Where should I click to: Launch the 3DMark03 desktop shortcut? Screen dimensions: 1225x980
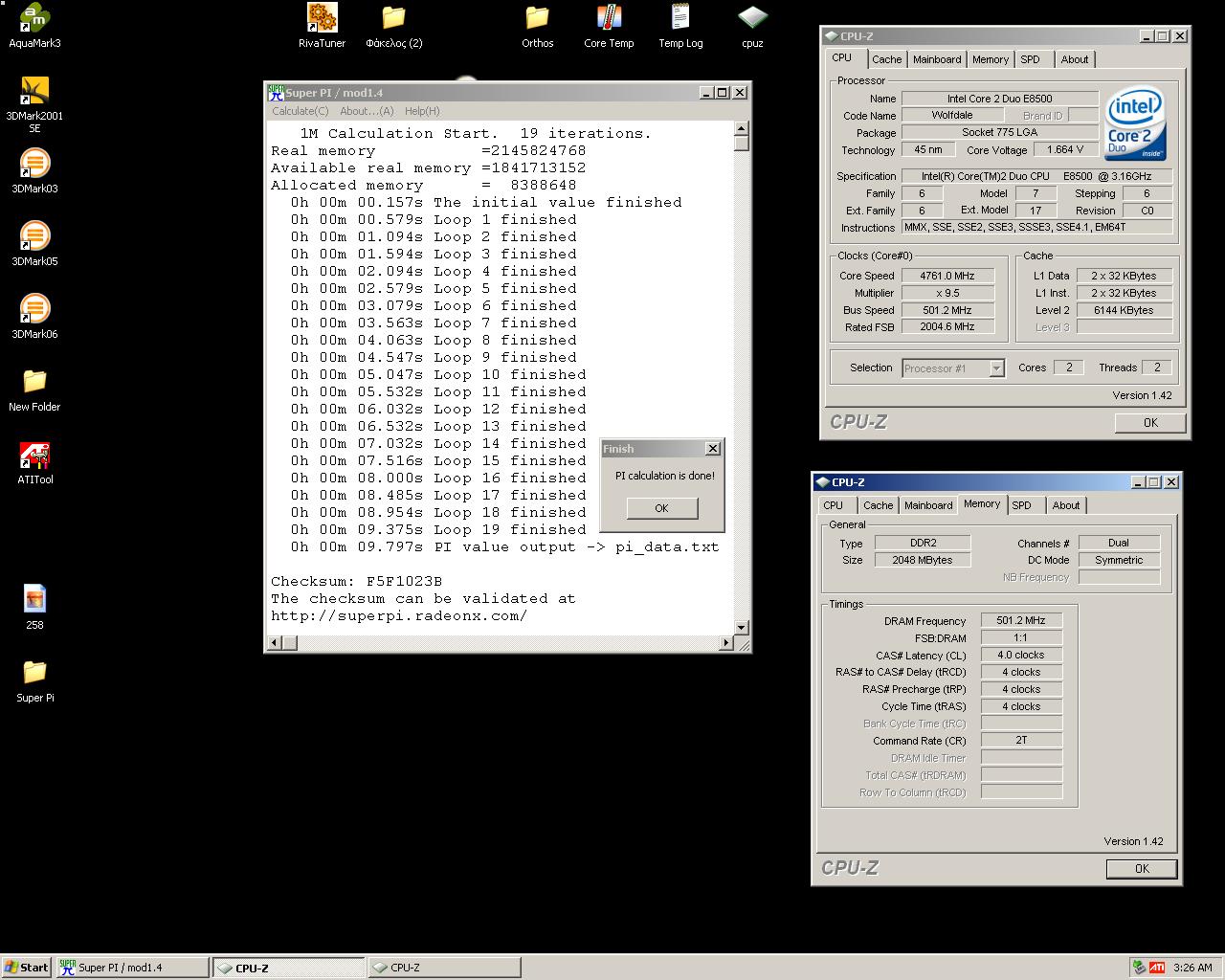tap(34, 171)
